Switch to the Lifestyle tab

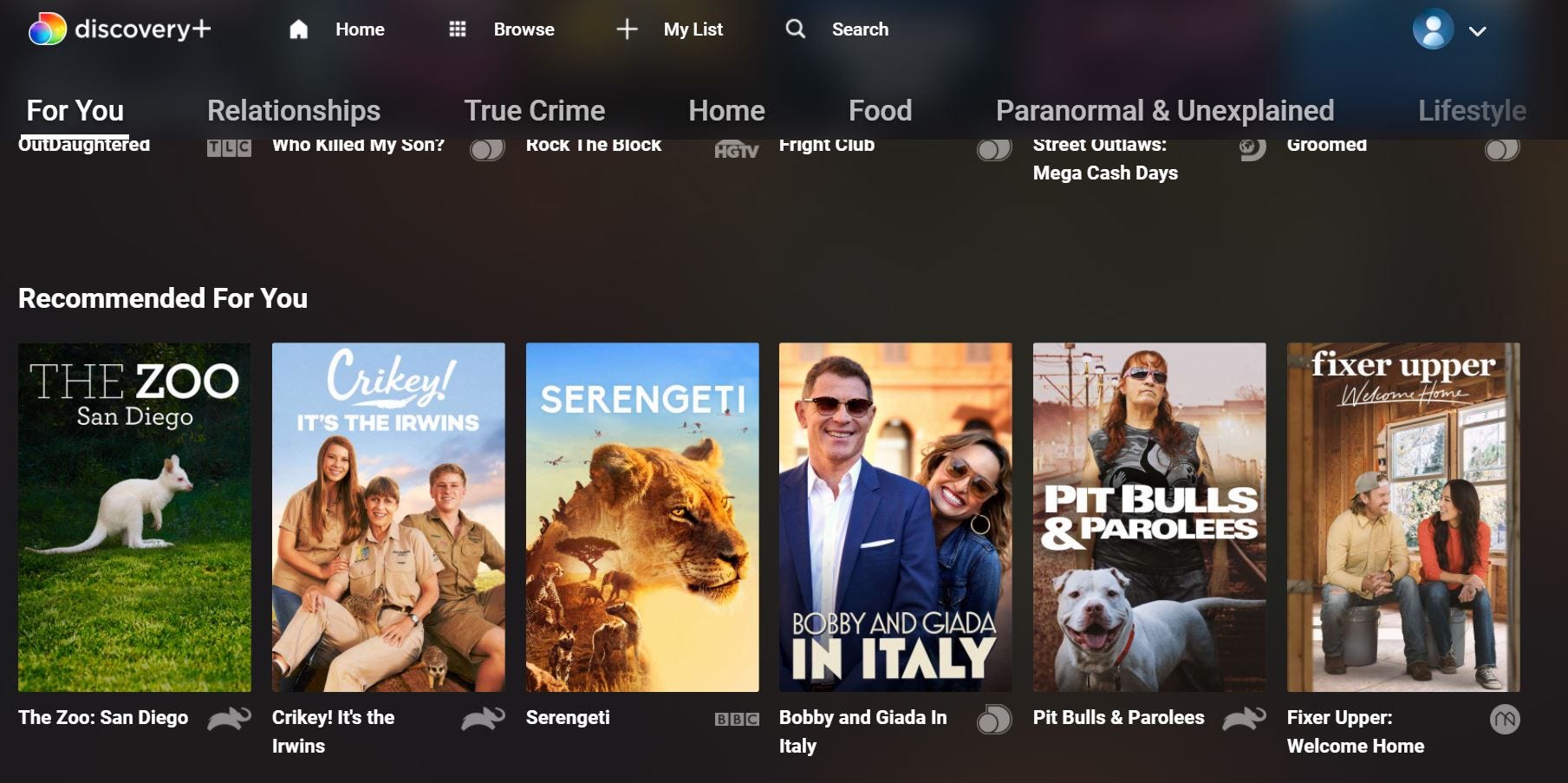1472,111
